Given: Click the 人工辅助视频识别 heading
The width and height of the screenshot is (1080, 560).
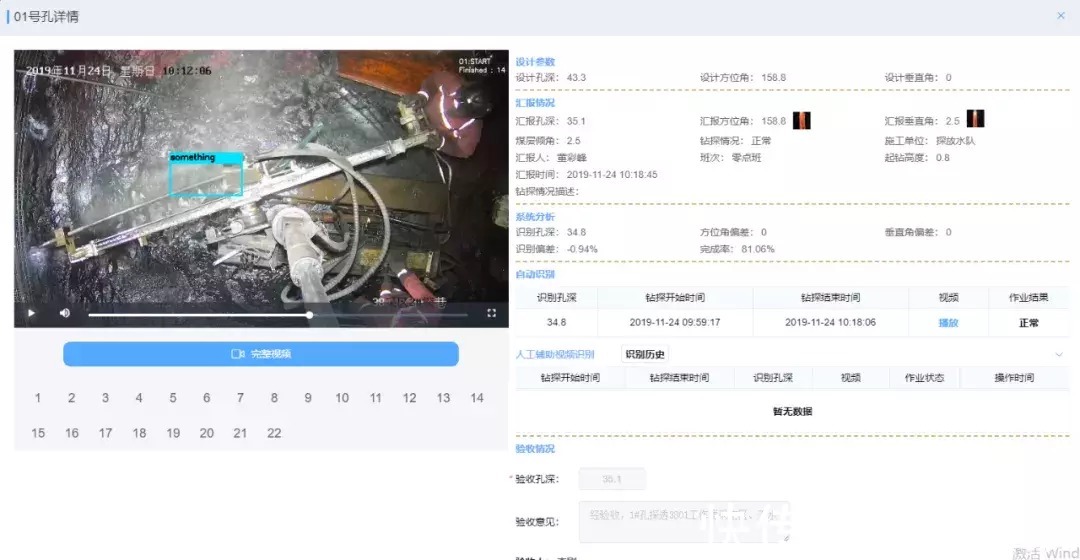Looking at the screenshot, I should [x=555, y=355].
